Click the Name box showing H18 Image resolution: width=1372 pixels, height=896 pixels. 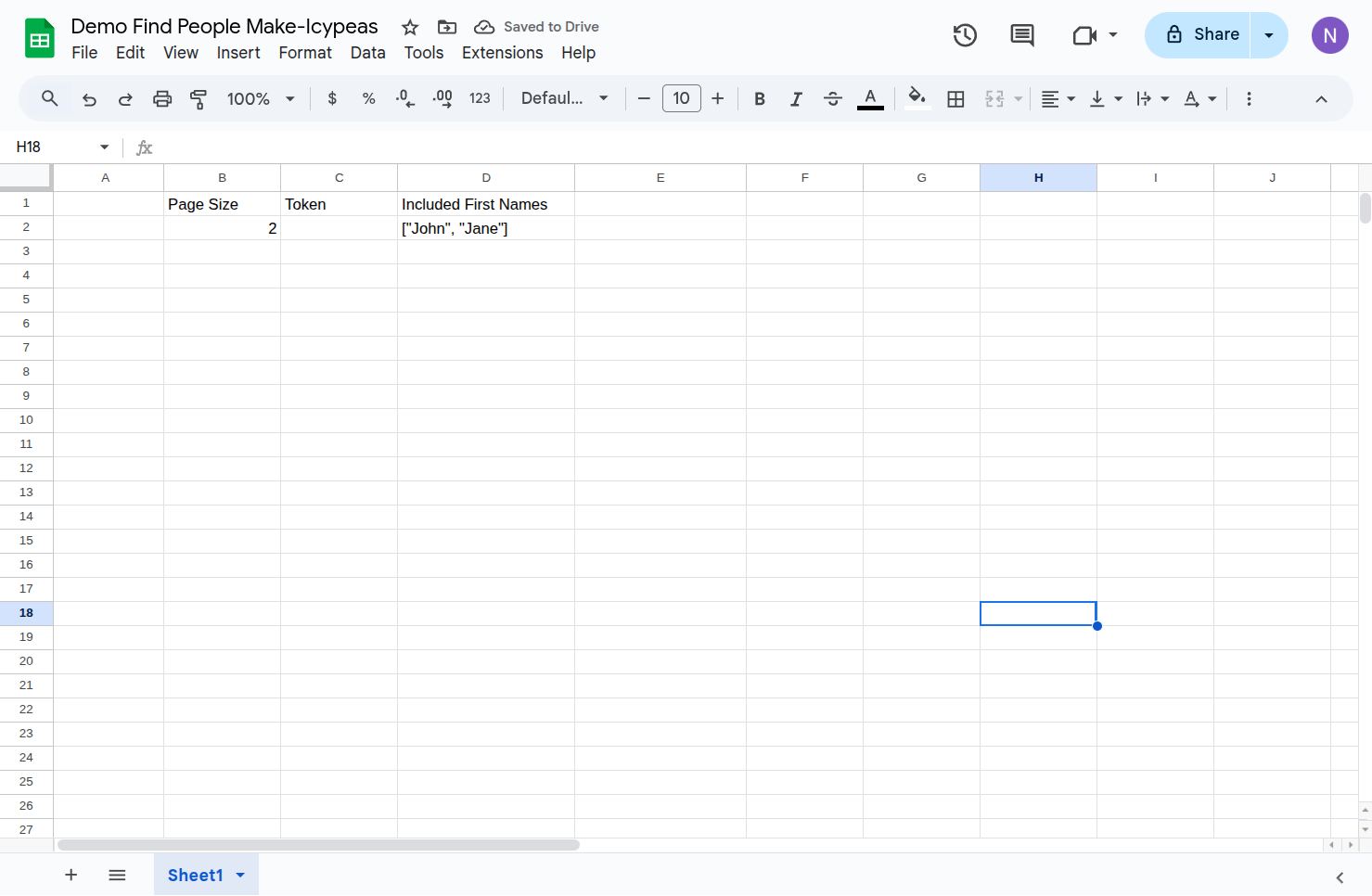pyautogui.click(x=51, y=147)
